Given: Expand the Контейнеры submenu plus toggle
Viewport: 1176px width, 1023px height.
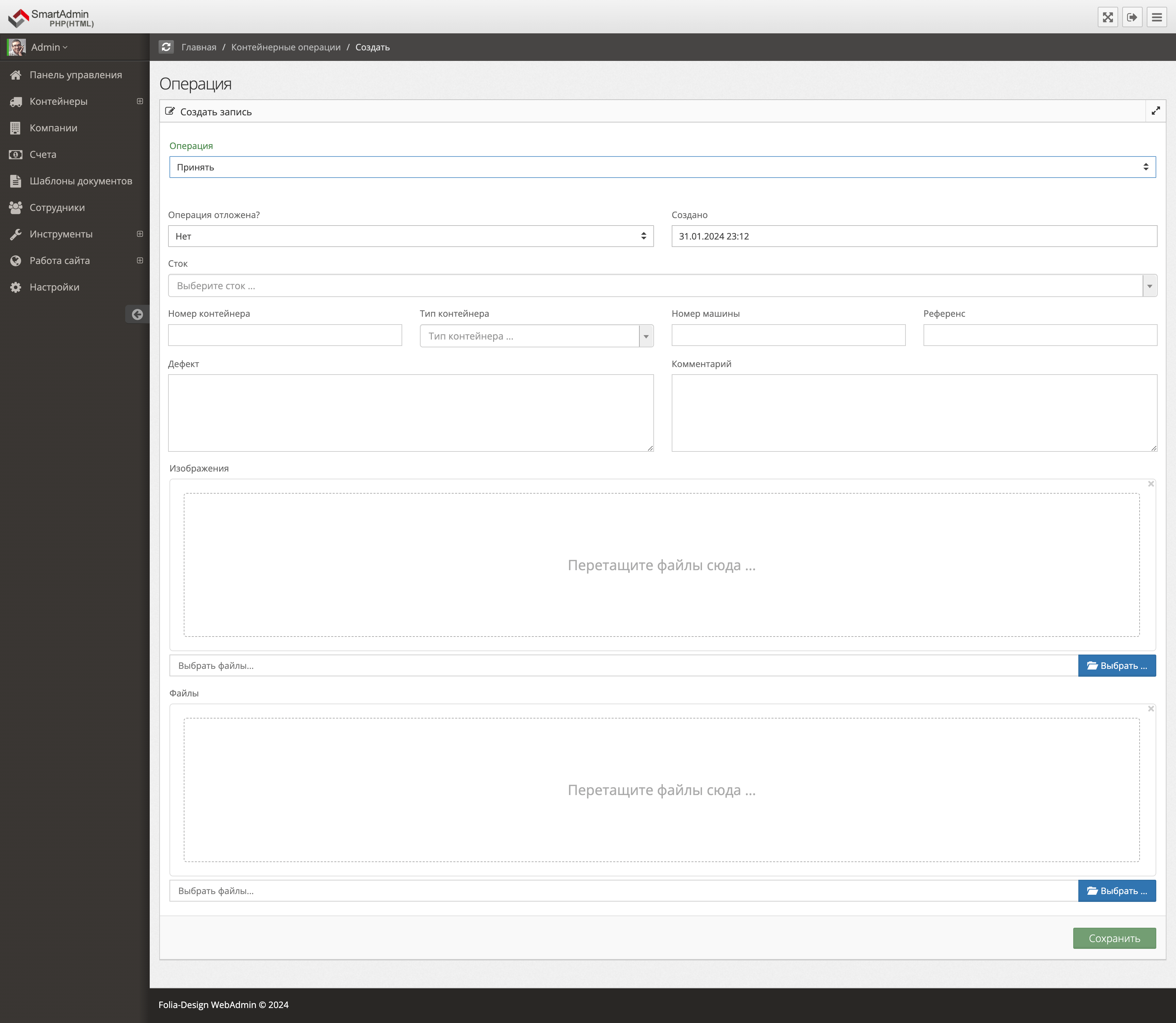Looking at the screenshot, I should pos(140,101).
